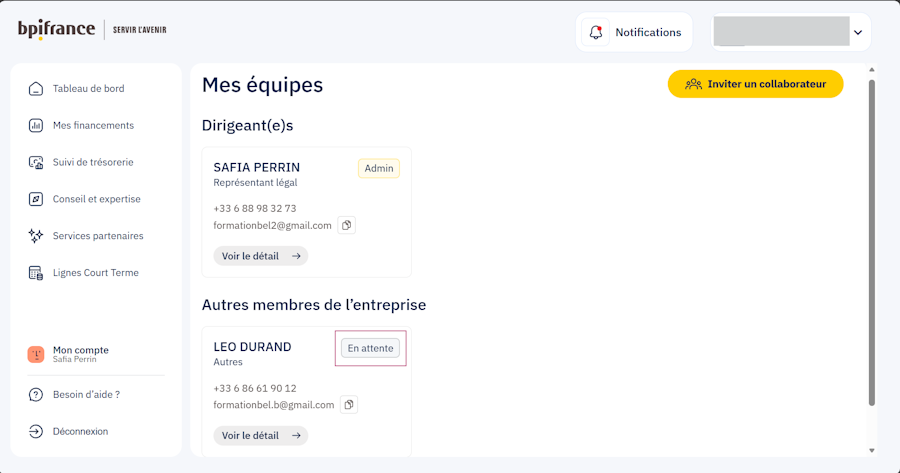Open notifications bell icon

[x=597, y=32]
